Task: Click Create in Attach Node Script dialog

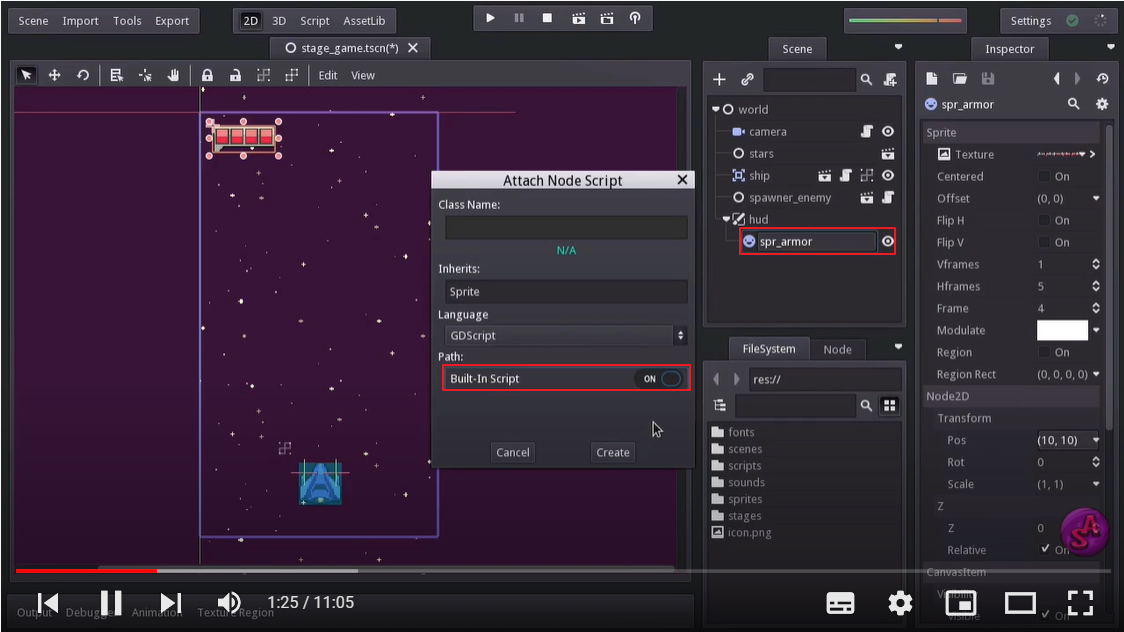Action: [613, 452]
